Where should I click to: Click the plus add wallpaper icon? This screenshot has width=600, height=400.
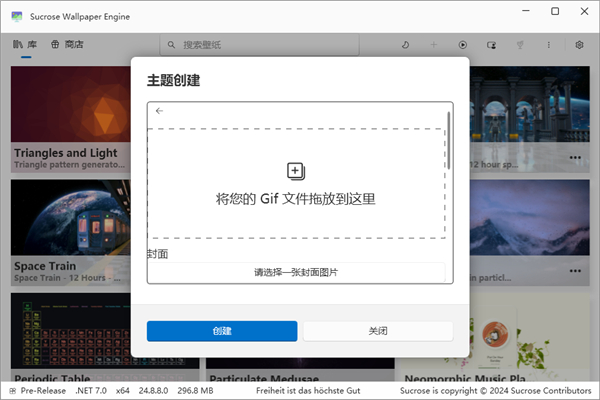pyautogui.click(x=434, y=45)
